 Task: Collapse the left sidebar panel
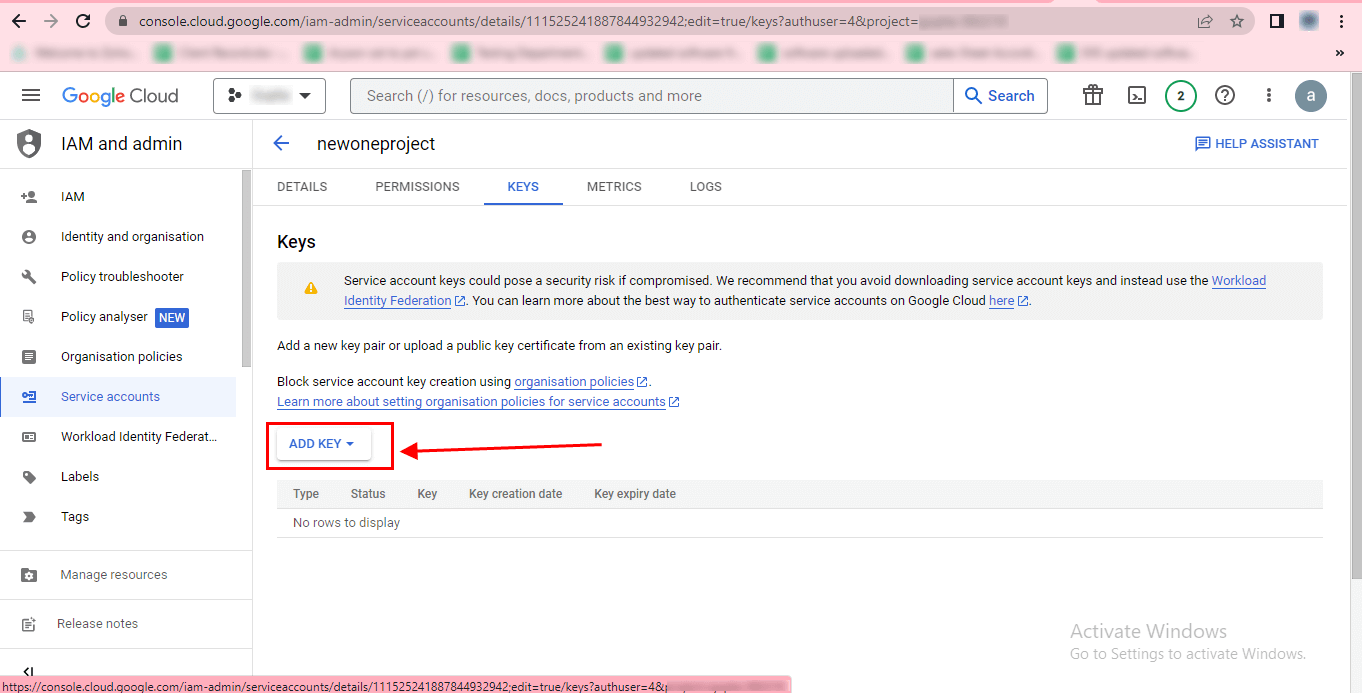click(x=28, y=673)
